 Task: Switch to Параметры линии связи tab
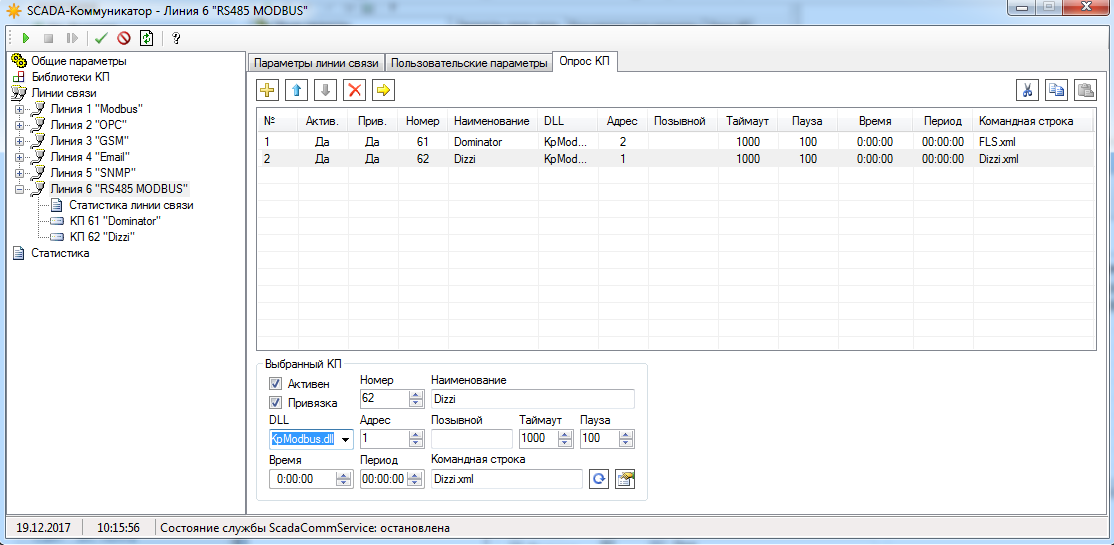(x=315, y=63)
